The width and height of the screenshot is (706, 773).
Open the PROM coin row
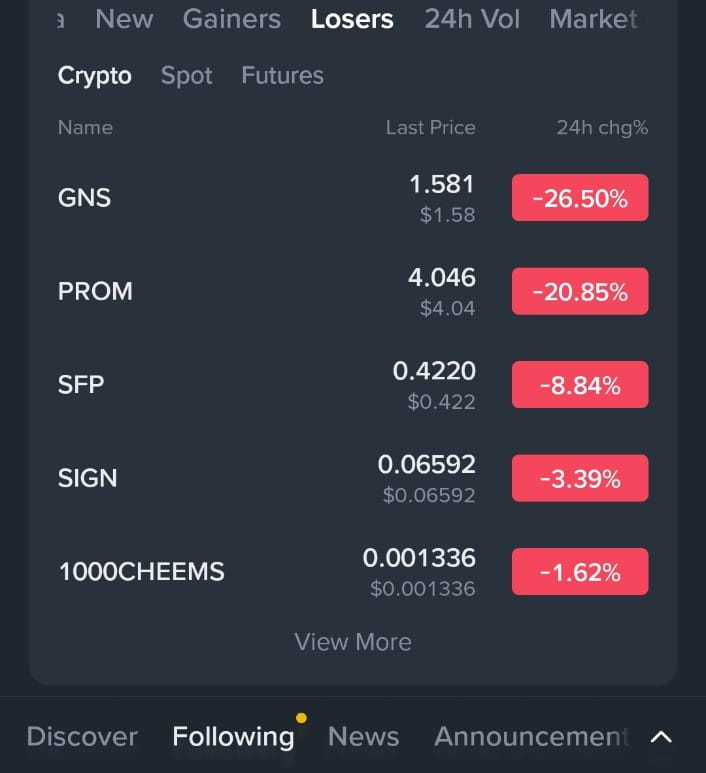pyautogui.click(x=353, y=291)
